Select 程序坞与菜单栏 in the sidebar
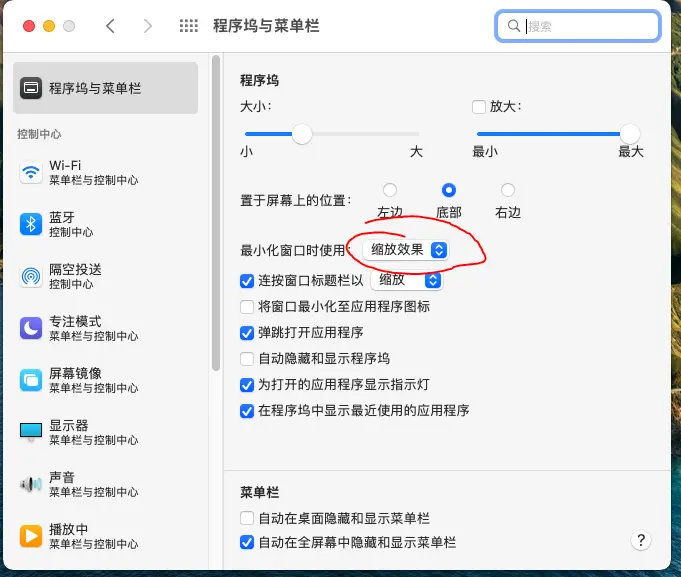Screen dimensions: 681x577 [x=105, y=88]
